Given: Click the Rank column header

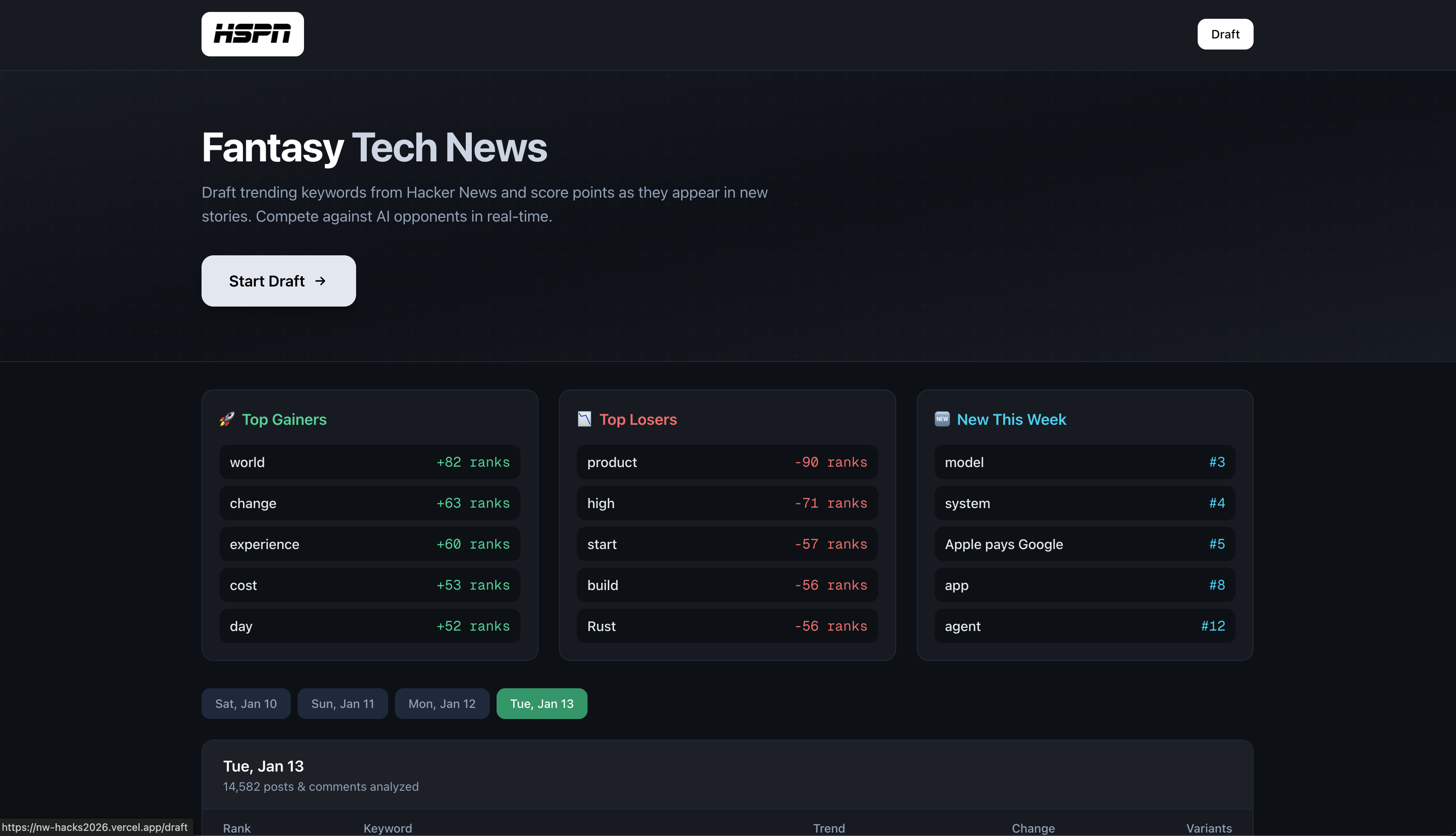Looking at the screenshot, I should [237, 828].
